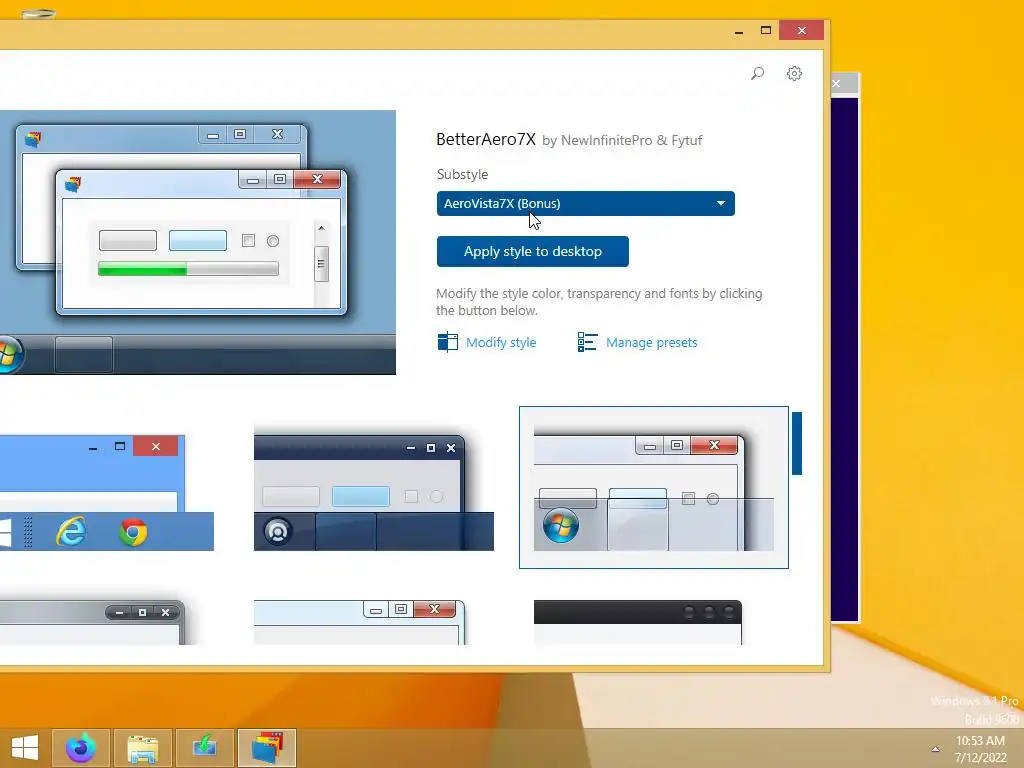Image resolution: width=1024 pixels, height=768 pixels.
Task: Open the Substyle dropdown AeroVista7X (Bonus)
Action: point(586,203)
